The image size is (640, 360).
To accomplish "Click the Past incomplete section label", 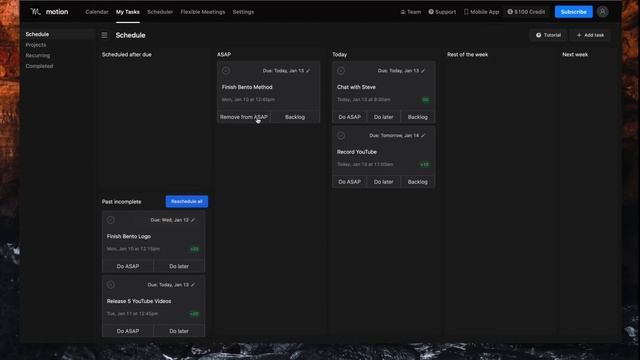I will point(121,202).
